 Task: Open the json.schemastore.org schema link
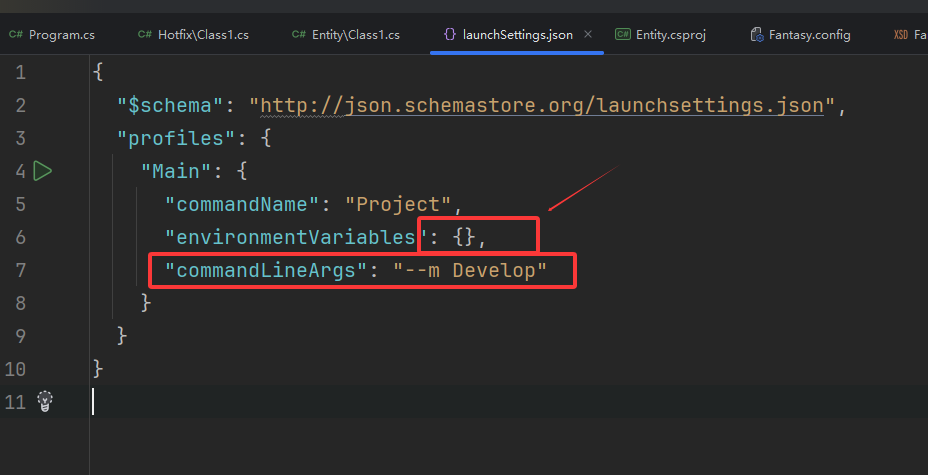[x=542, y=105]
